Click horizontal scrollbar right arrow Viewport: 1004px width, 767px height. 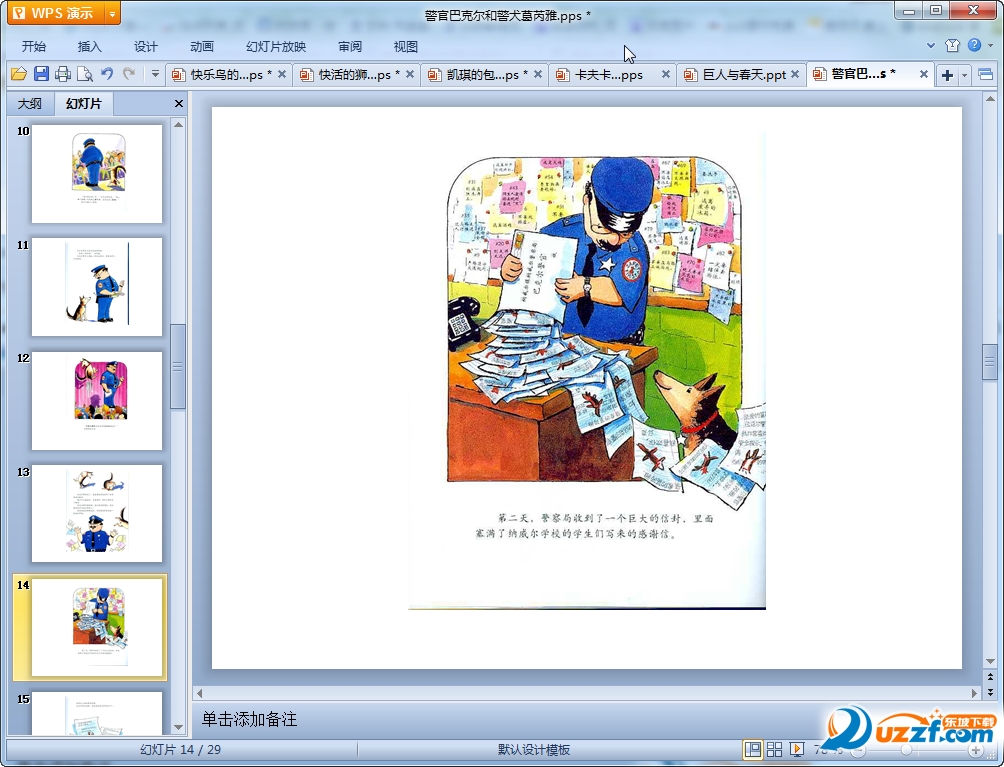[x=975, y=693]
